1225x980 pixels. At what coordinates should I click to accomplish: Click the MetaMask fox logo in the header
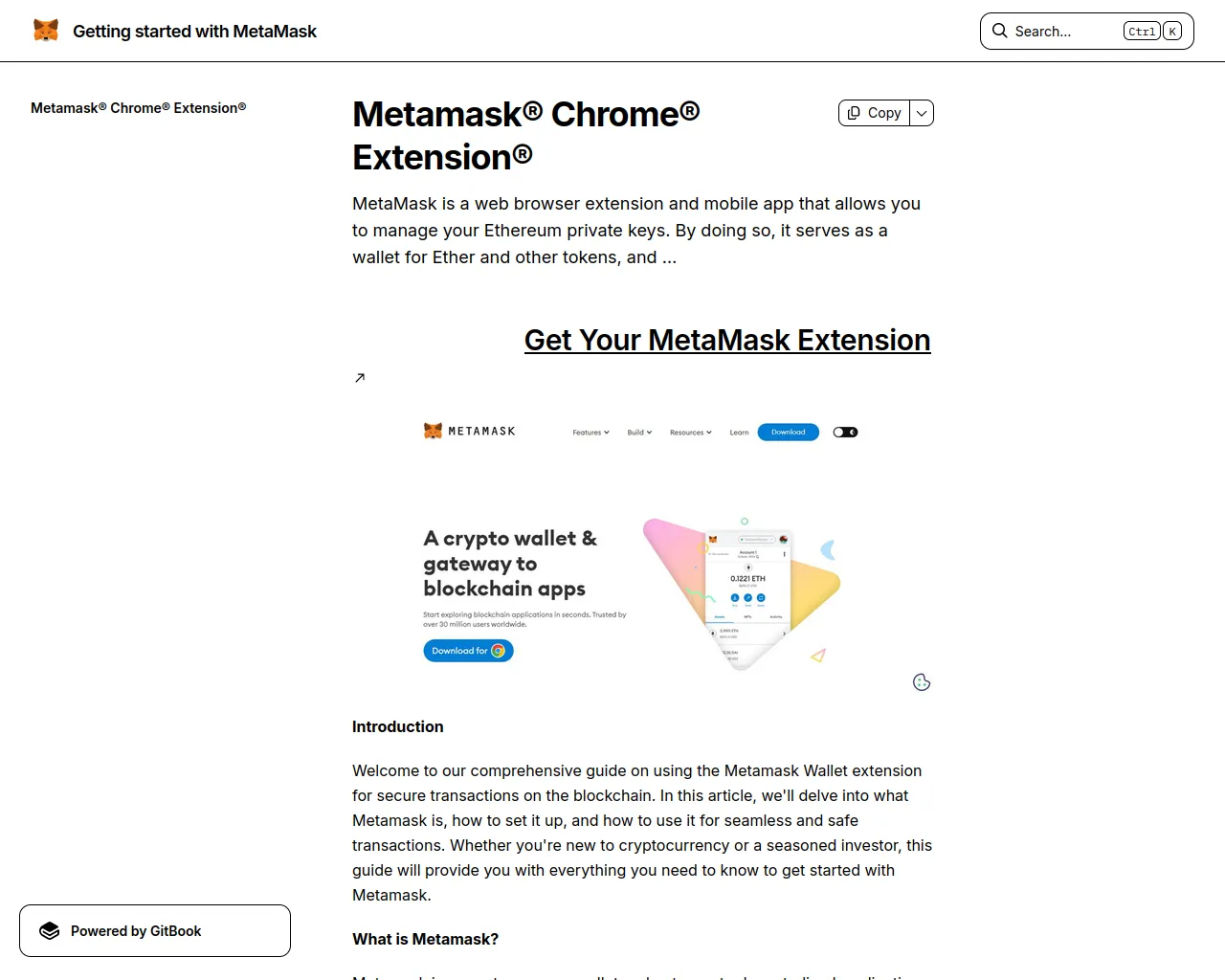tap(46, 31)
